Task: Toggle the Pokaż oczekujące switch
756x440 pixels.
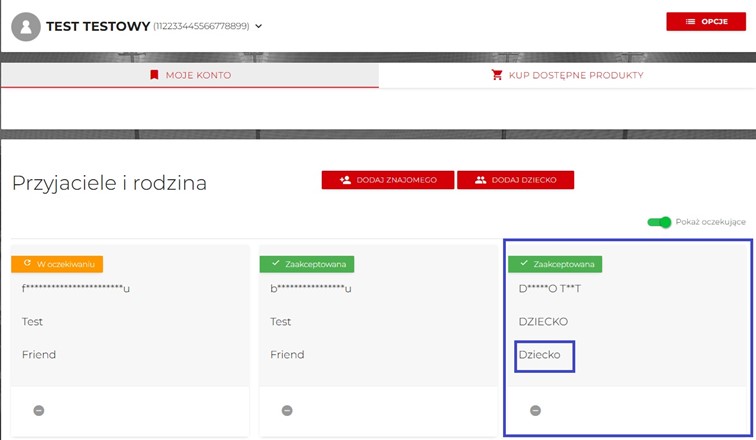Action: 659,222
